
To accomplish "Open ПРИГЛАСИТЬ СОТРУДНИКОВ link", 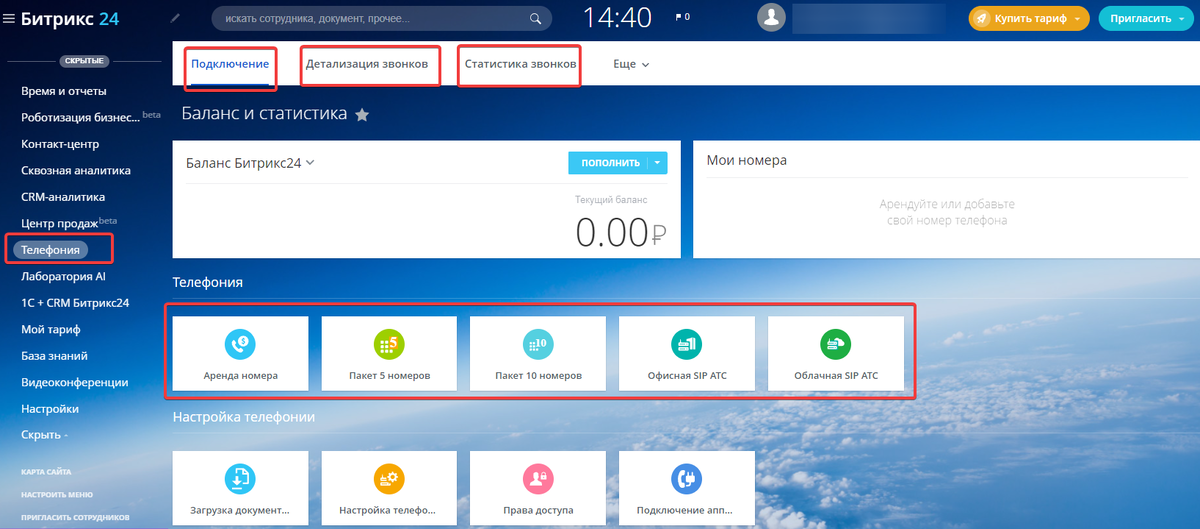I will point(75,518).
